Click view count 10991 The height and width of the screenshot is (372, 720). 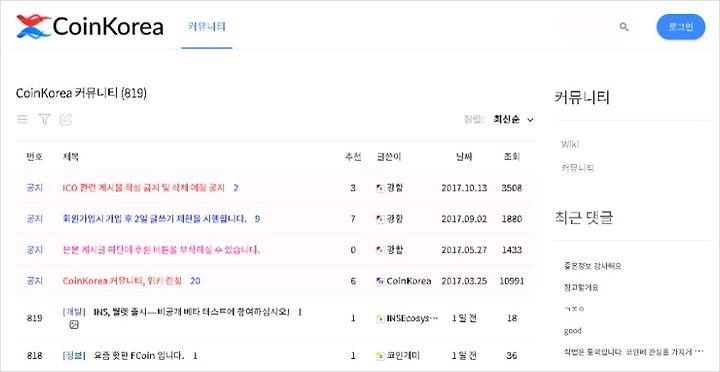click(512, 281)
